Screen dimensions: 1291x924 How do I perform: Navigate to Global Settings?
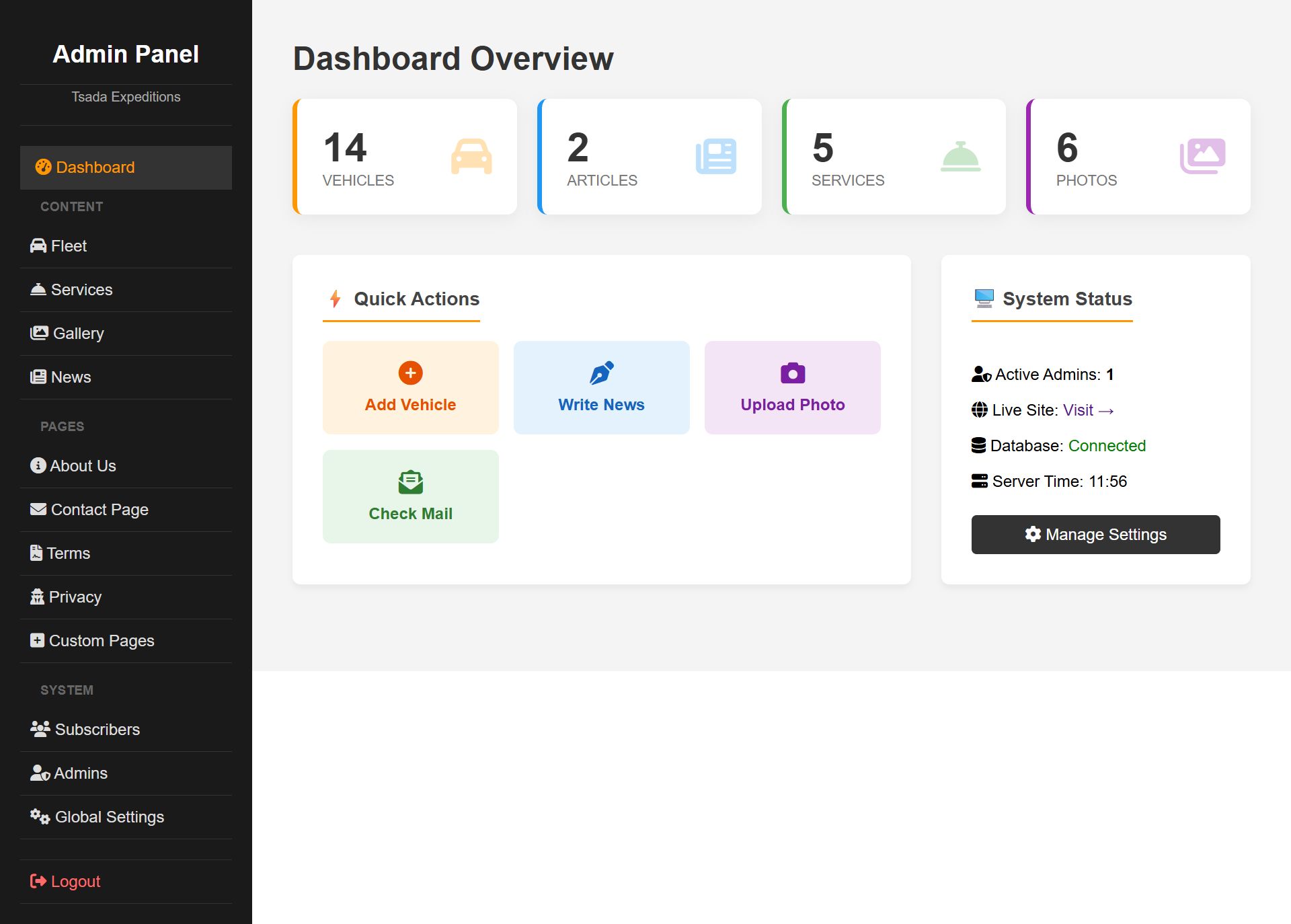coord(109,817)
